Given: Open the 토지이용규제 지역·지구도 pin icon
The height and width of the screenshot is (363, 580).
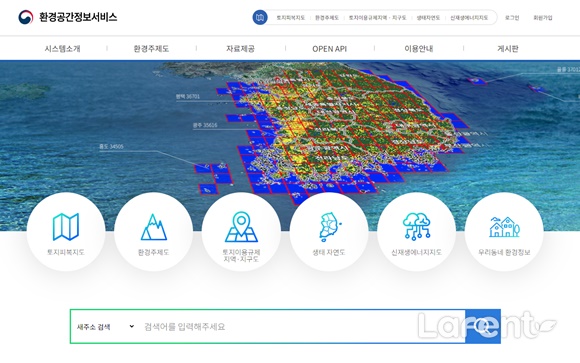Looking at the screenshot, I should coord(241,226).
